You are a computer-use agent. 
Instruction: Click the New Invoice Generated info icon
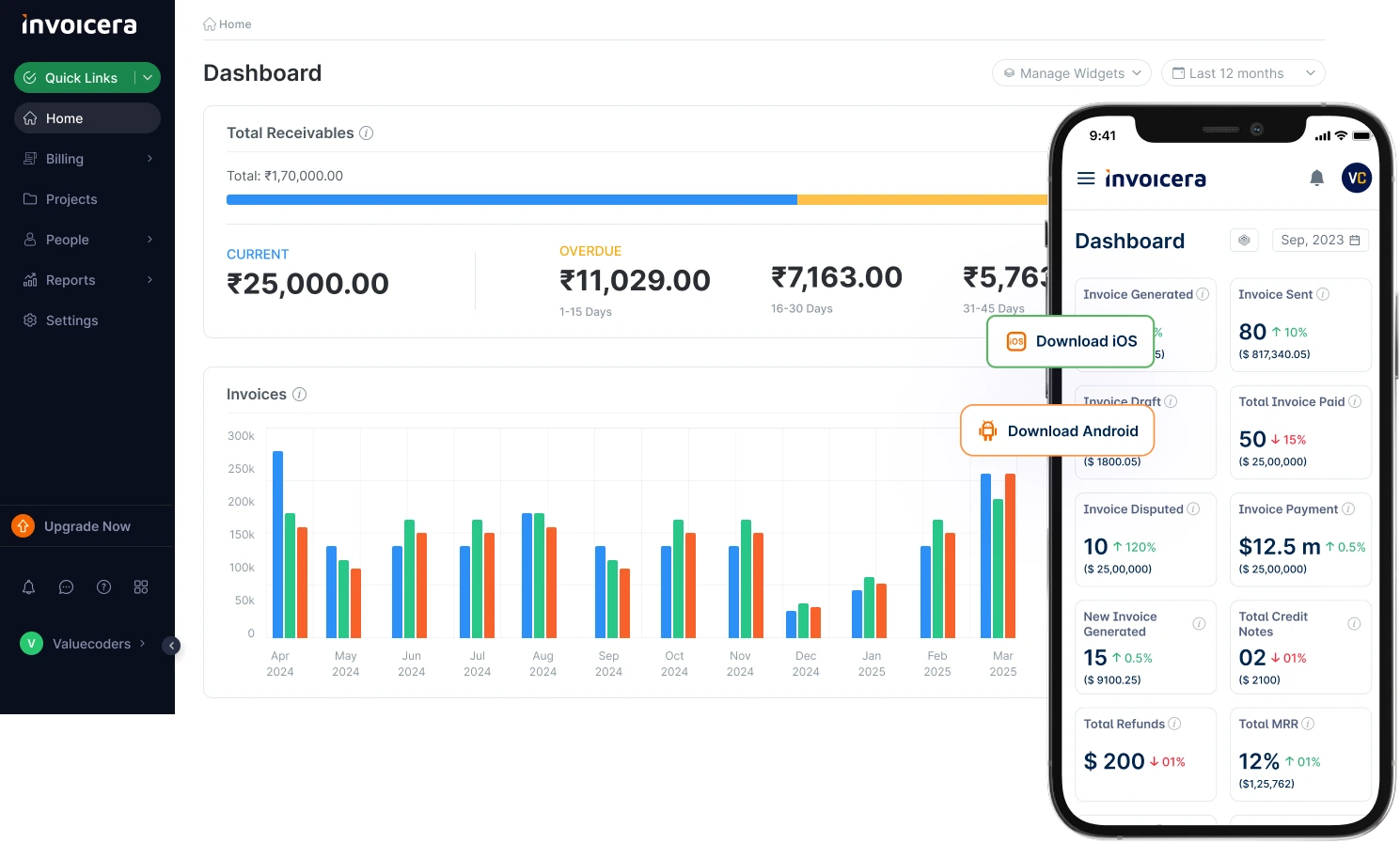1200,624
